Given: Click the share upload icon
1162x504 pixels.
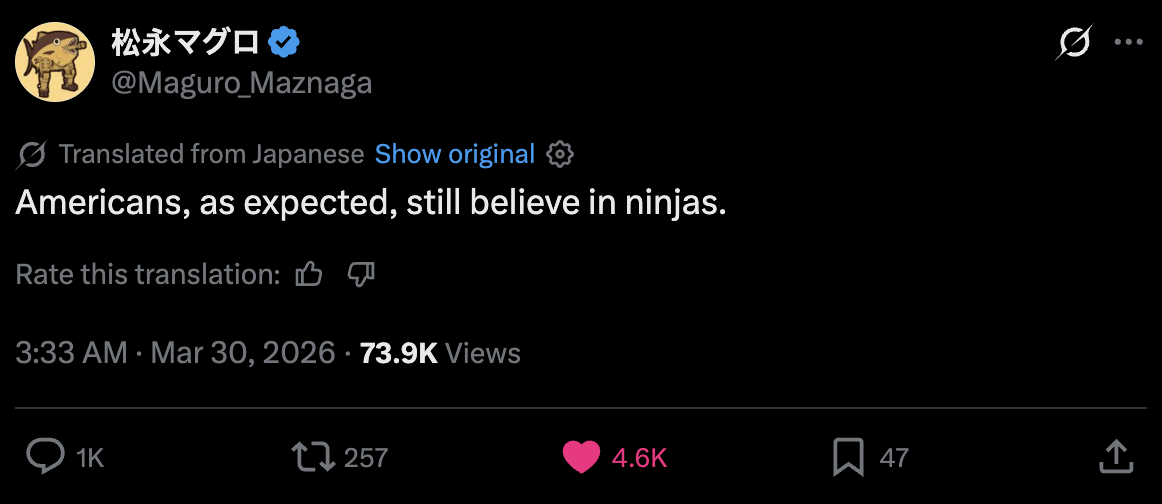Looking at the screenshot, I should point(1116,457).
